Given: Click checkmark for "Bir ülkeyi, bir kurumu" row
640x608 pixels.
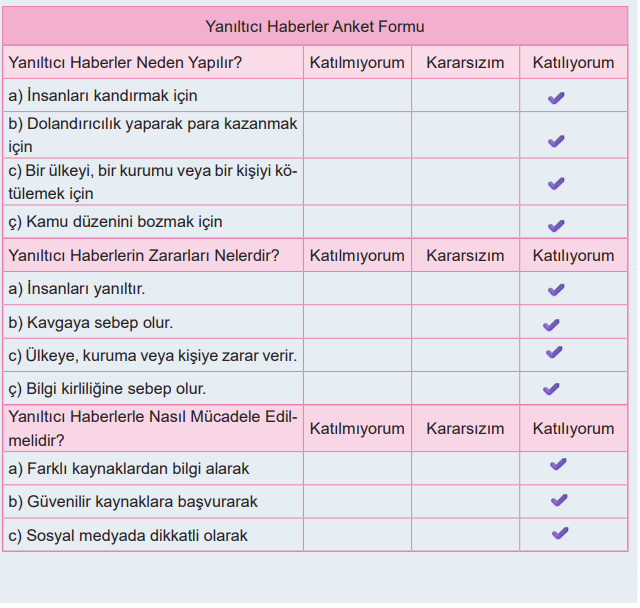Looking at the screenshot, I should pyautogui.click(x=556, y=184).
